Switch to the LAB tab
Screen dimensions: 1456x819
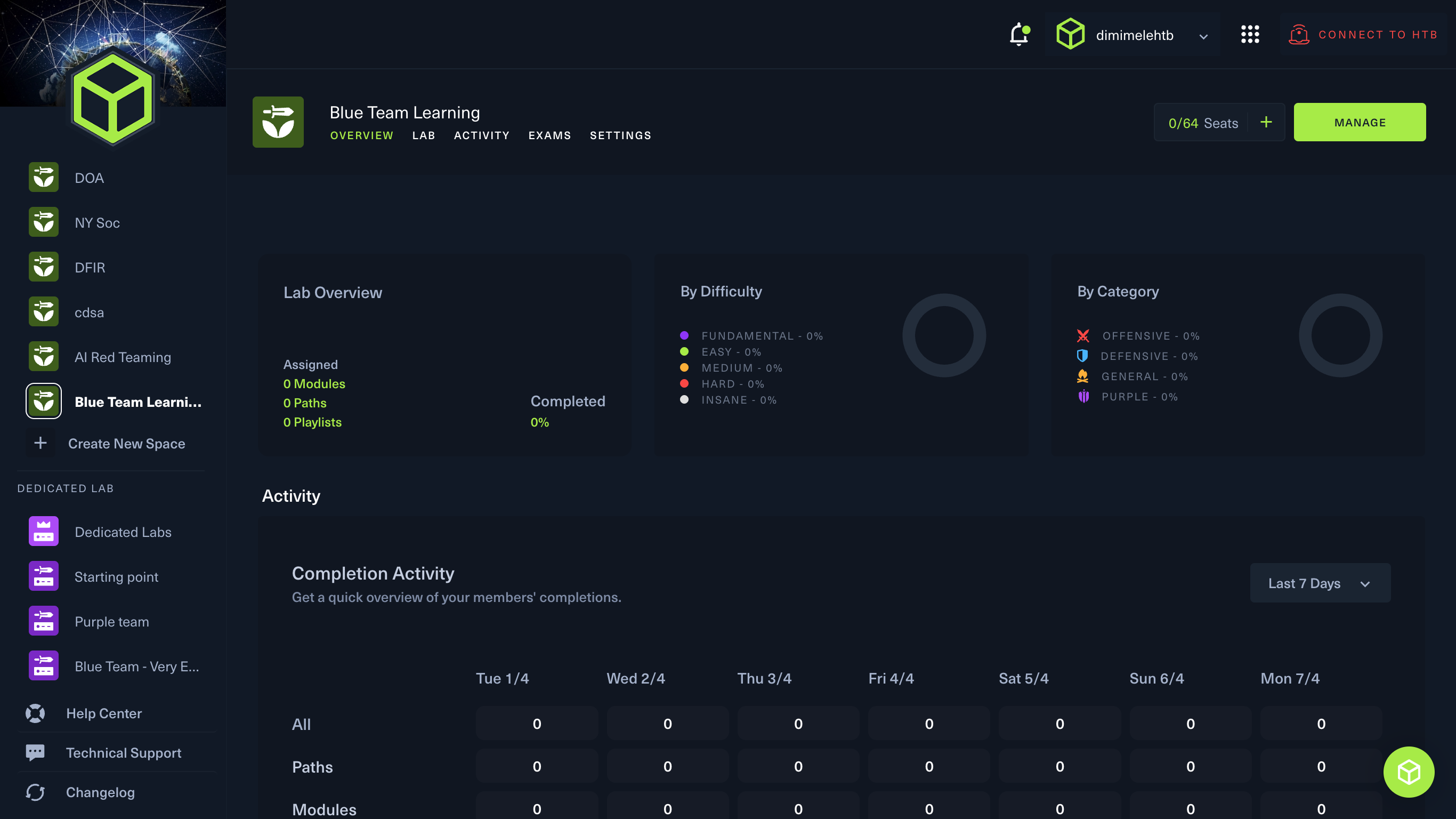tap(423, 136)
